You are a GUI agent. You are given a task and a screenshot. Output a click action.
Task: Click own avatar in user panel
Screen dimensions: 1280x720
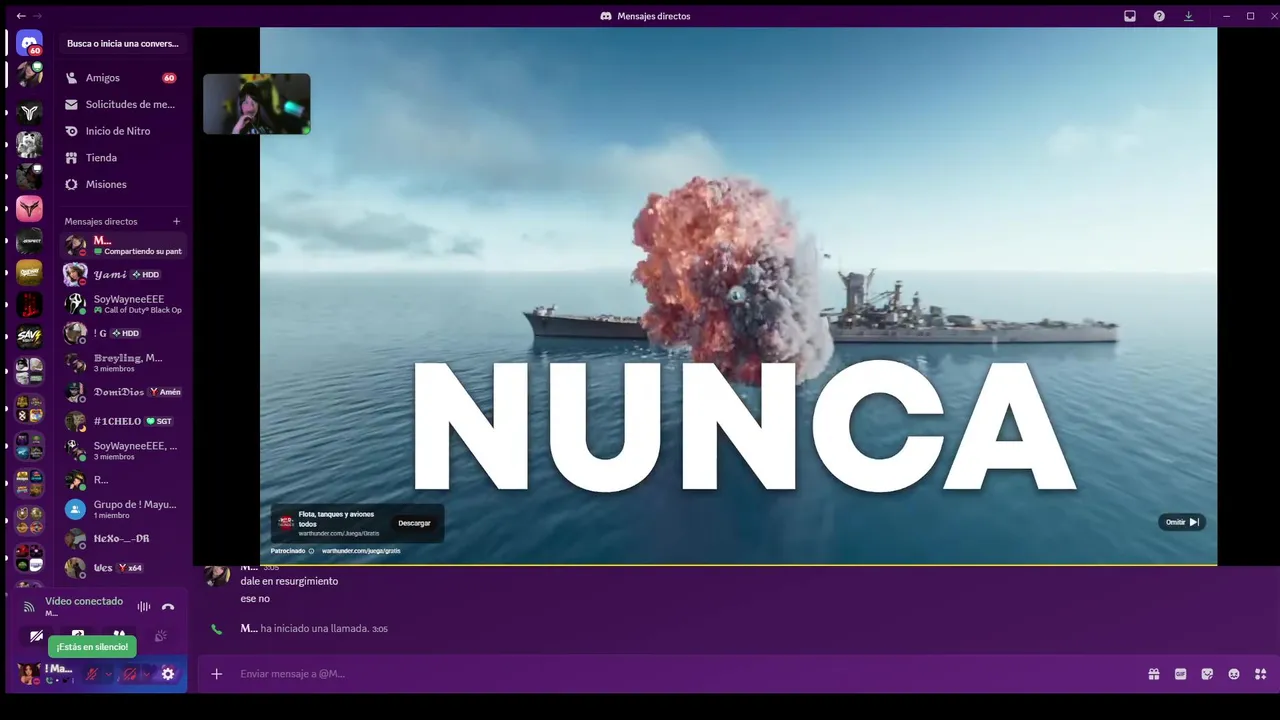29,673
